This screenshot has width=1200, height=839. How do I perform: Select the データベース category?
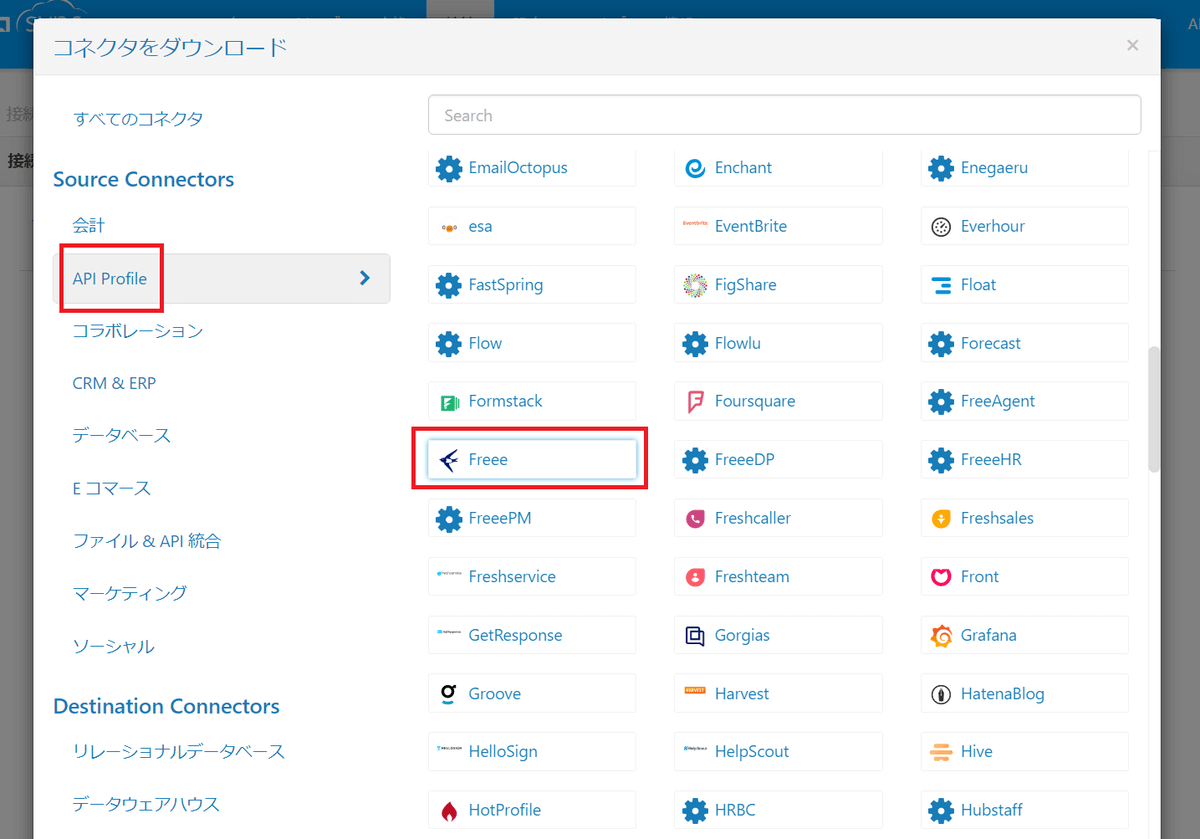pyautogui.click(x=121, y=436)
